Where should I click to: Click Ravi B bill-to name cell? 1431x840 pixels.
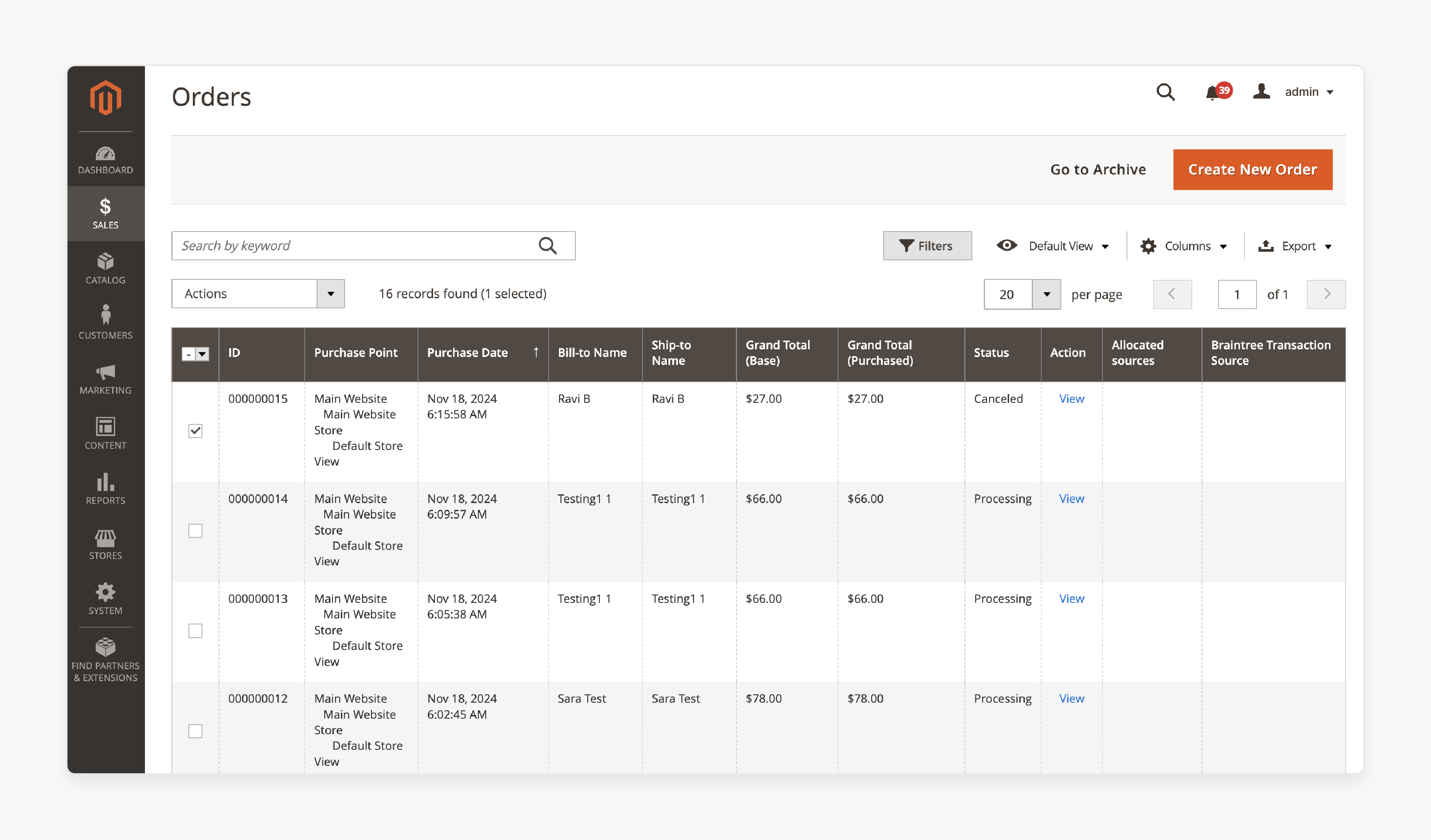tap(573, 399)
